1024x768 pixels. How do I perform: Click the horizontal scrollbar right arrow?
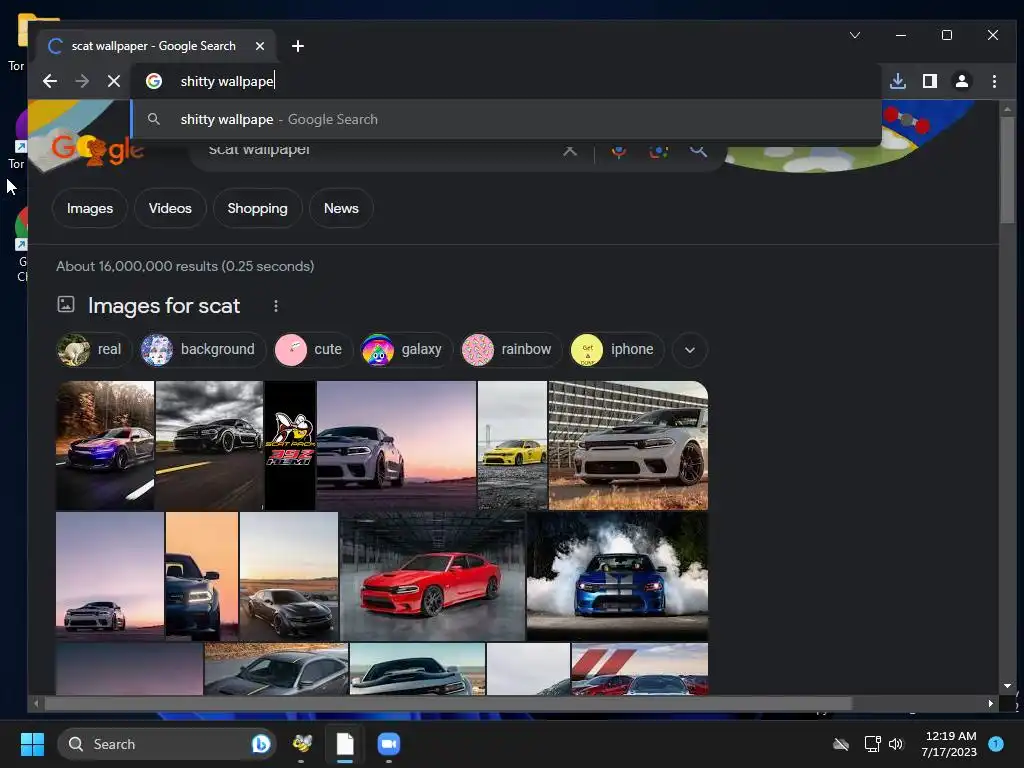(x=991, y=703)
